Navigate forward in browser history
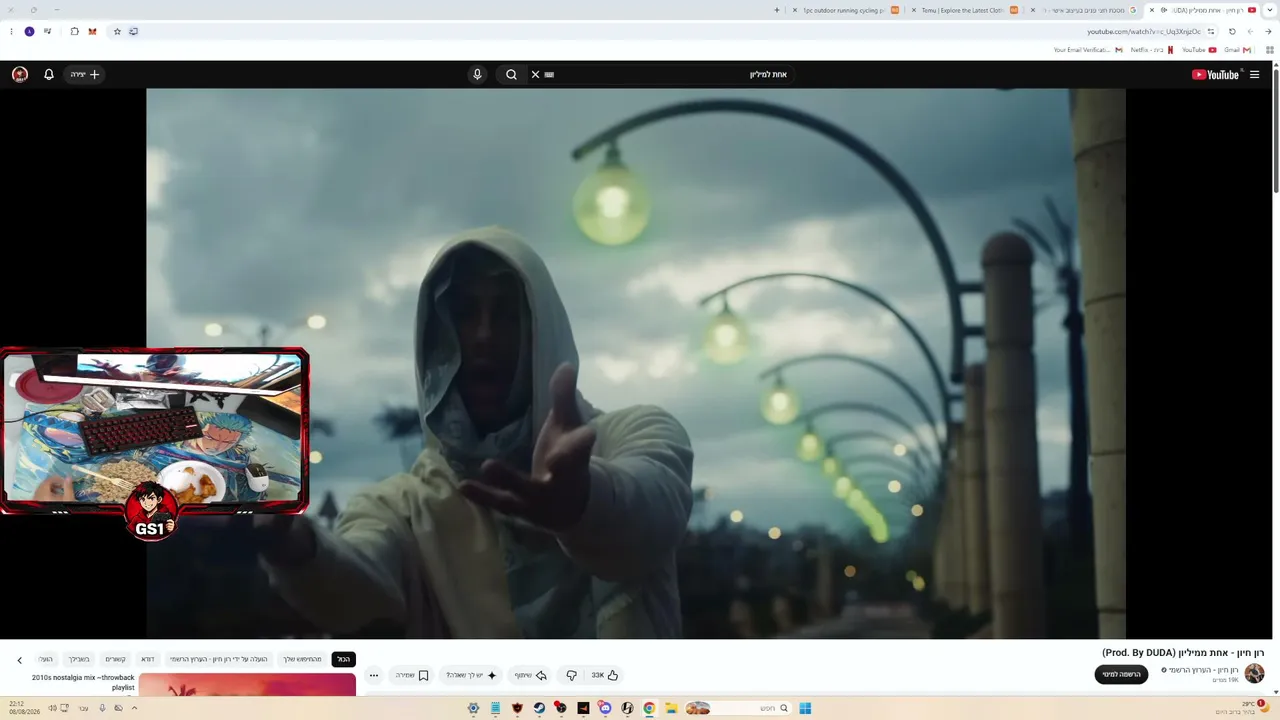 [1250, 31]
